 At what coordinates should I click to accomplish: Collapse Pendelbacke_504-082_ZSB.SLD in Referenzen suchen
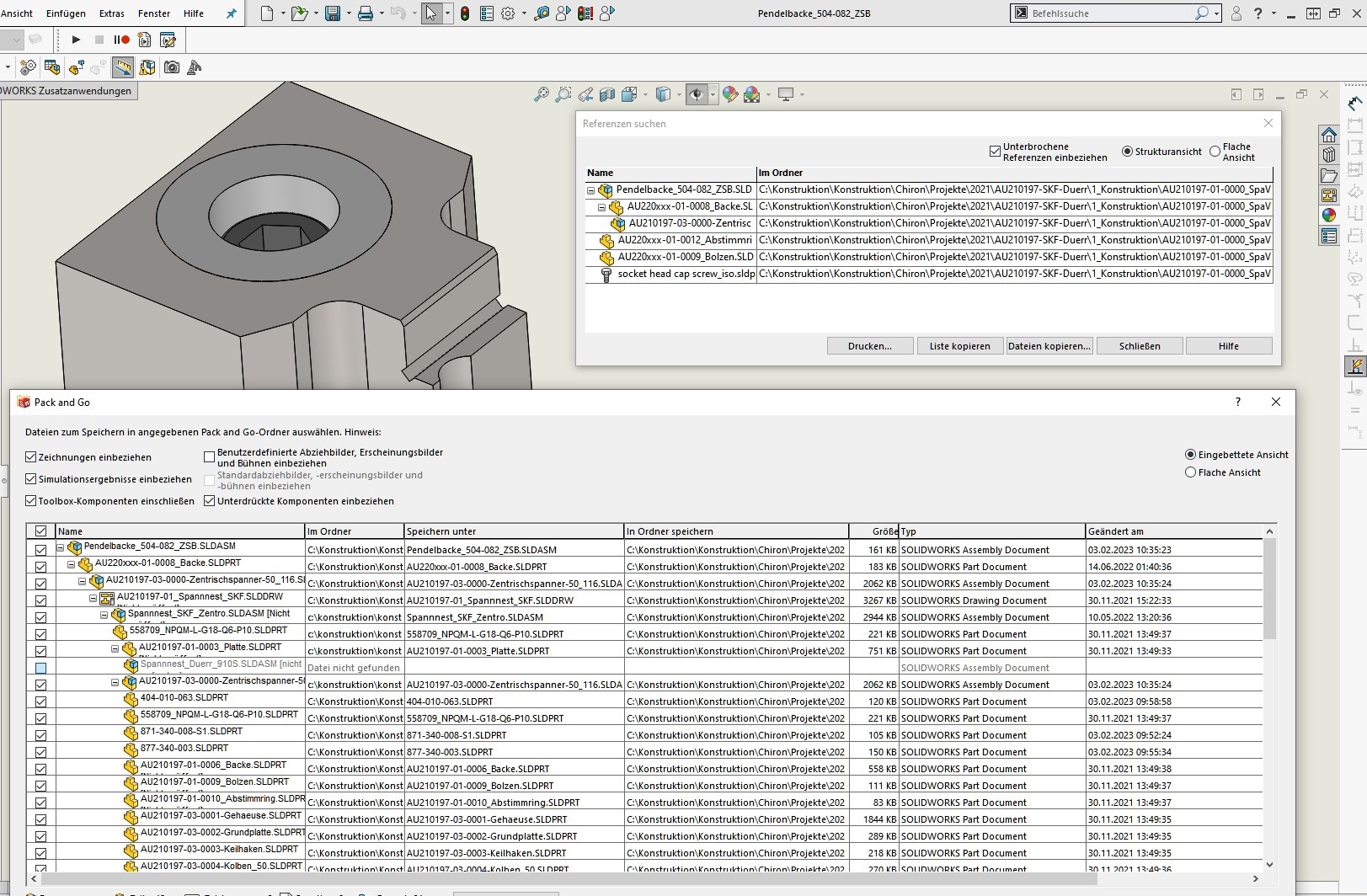[591, 190]
